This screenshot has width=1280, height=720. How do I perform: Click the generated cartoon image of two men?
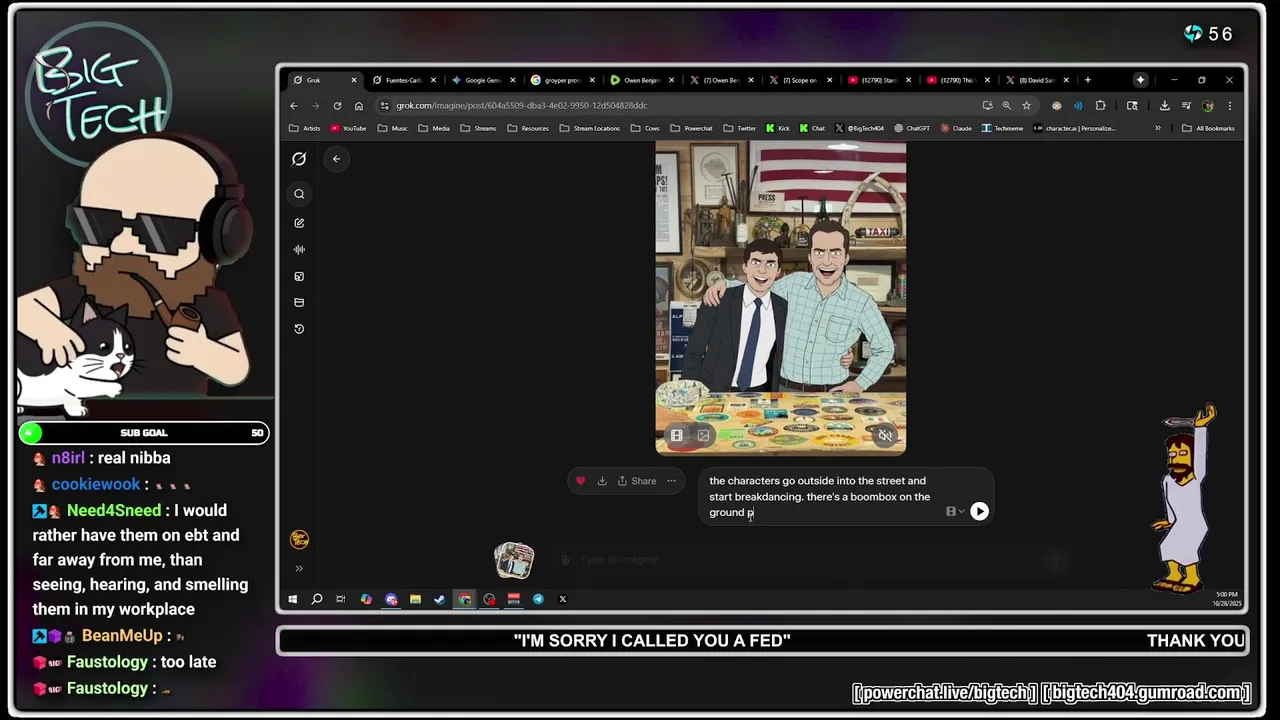tap(781, 297)
